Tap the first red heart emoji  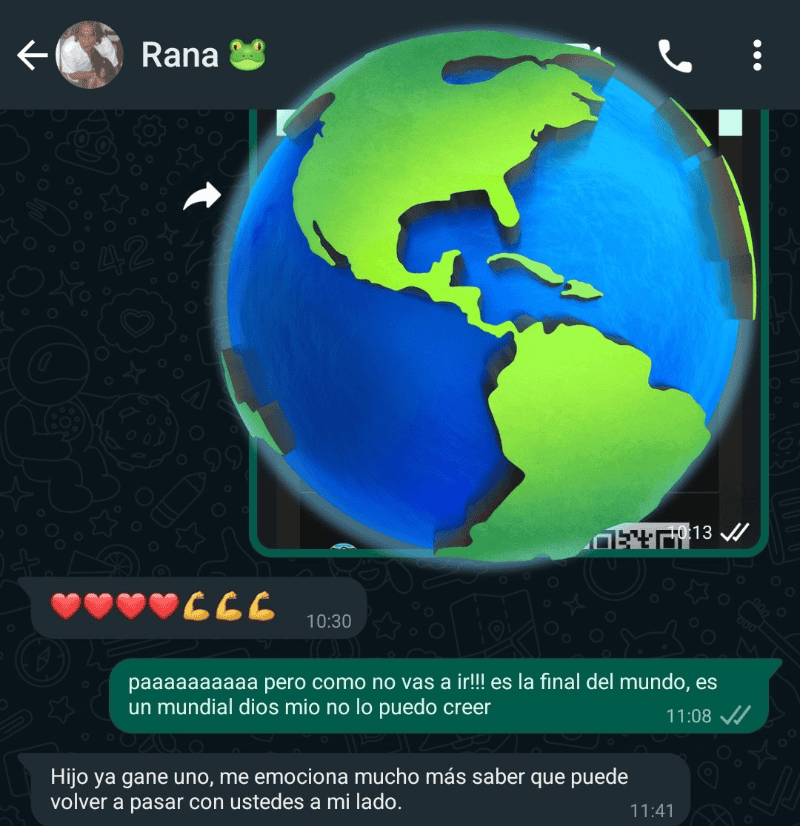pyautogui.click(x=66, y=605)
